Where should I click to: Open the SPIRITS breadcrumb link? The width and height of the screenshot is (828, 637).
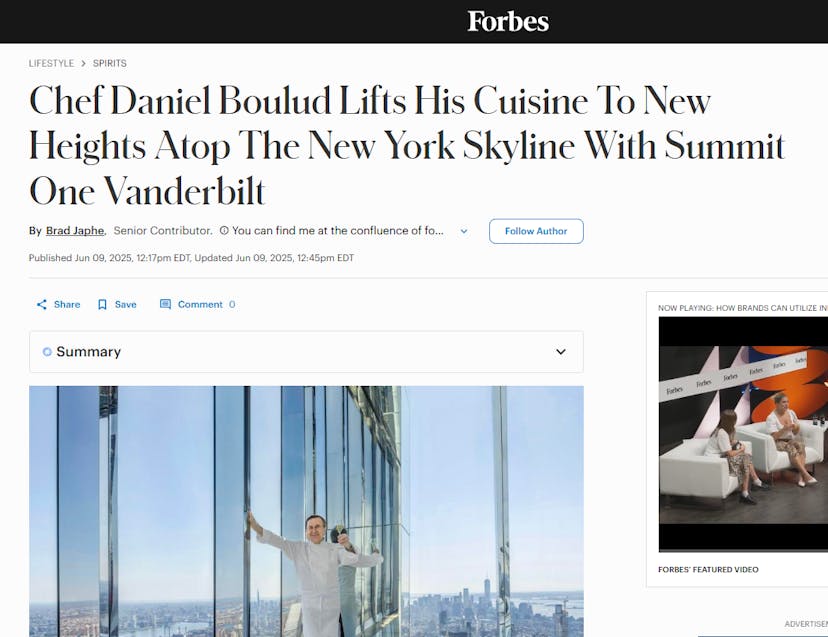click(x=110, y=63)
